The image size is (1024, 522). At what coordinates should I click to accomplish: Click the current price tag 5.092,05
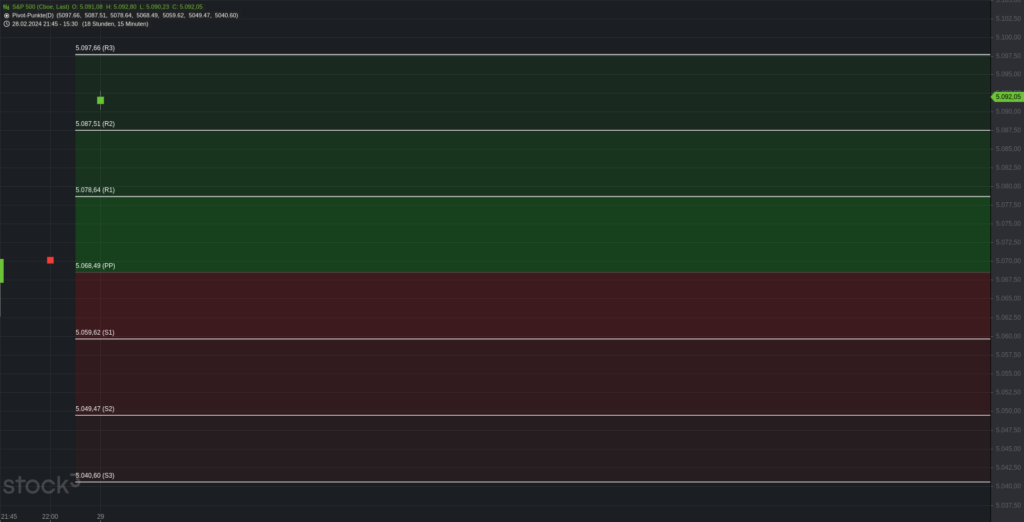click(x=1007, y=97)
